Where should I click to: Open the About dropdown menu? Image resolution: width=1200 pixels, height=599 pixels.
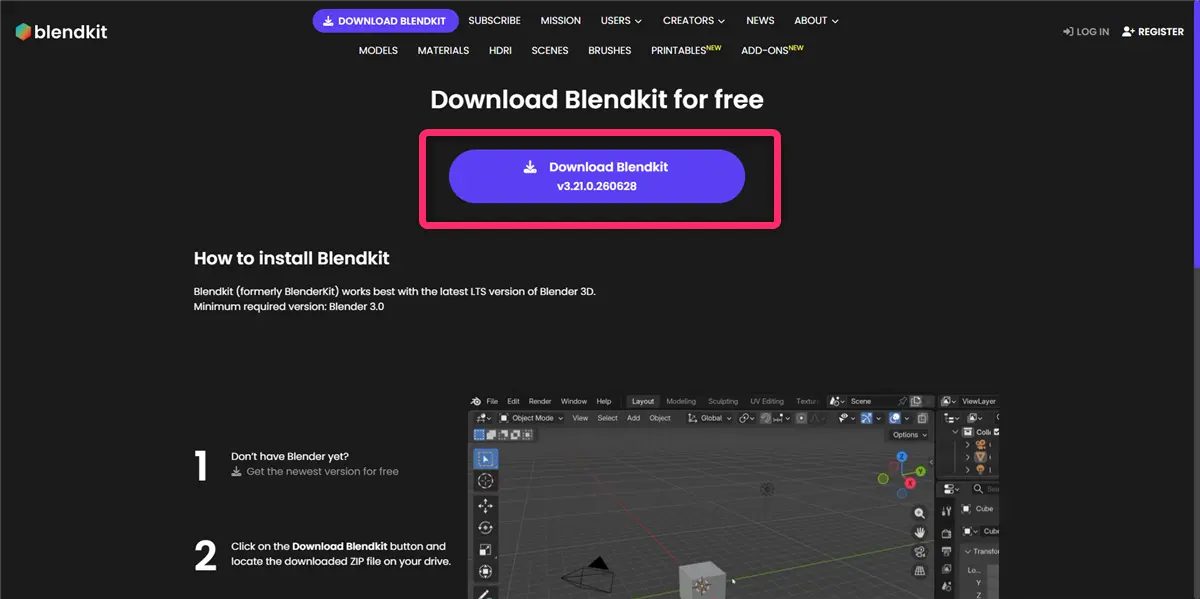point(816,20)
